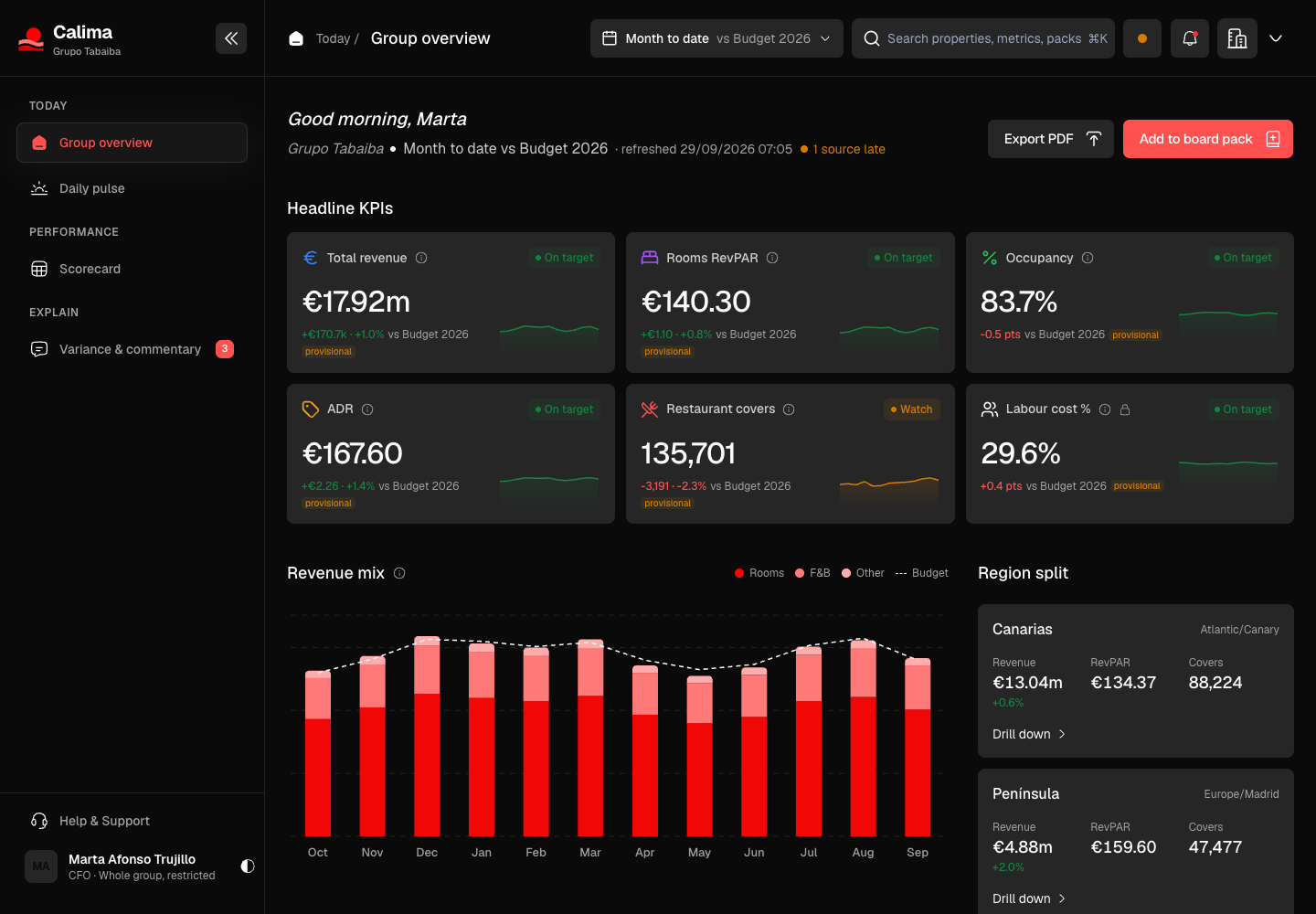Click the Watch badge on Restaurant covers
The image size is (1316, 914).
[x=912, y=409]
